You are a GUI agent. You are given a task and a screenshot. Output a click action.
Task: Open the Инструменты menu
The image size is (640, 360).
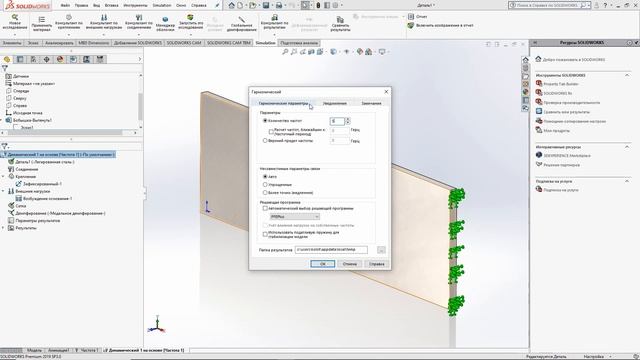(x=135, y=6)
